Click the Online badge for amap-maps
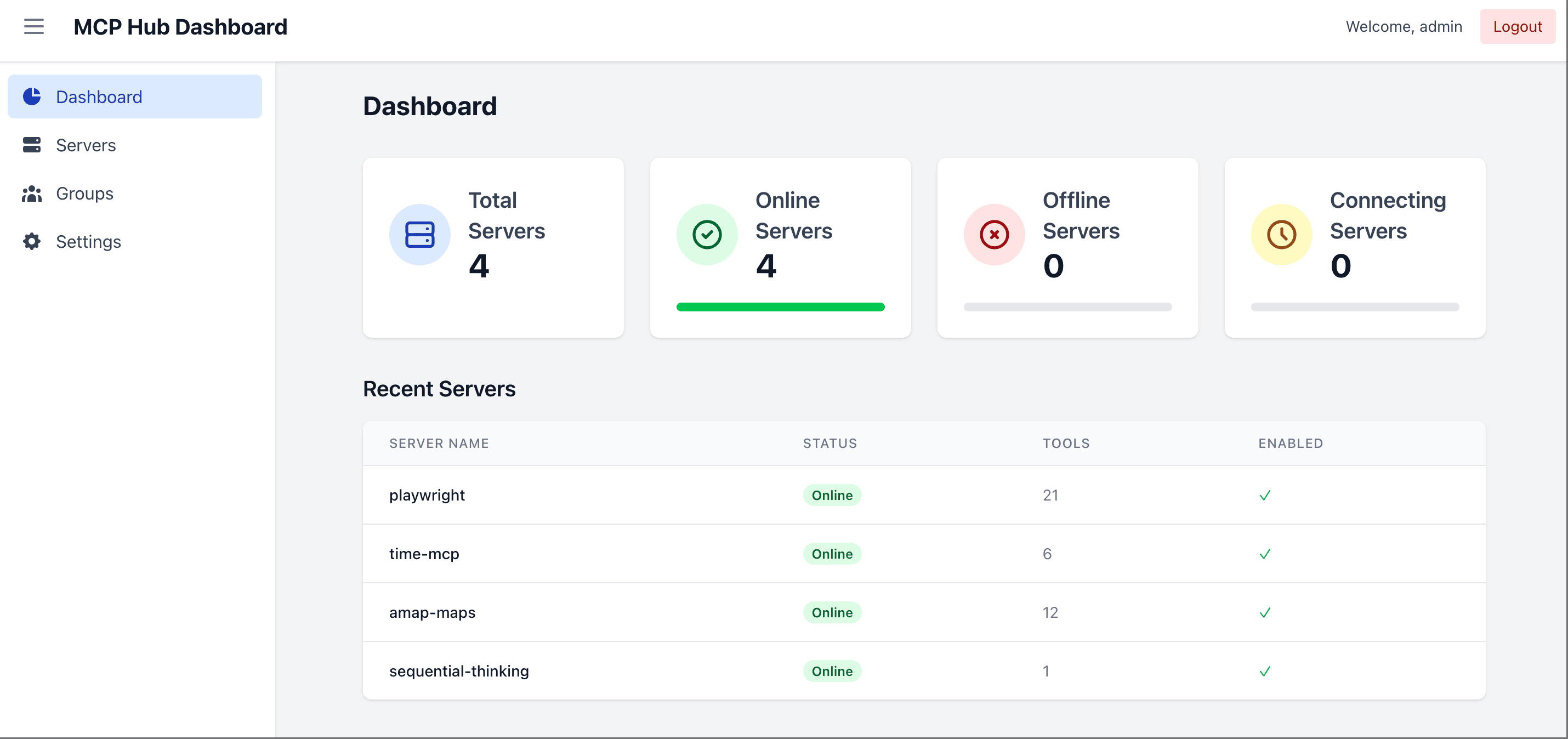The height and width of the screenshot is (739, 1568). [832, 612]
